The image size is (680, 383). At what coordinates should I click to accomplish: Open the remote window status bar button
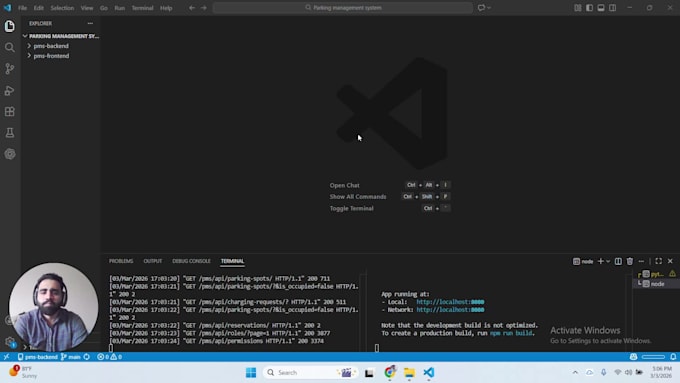tap(7, 357)
